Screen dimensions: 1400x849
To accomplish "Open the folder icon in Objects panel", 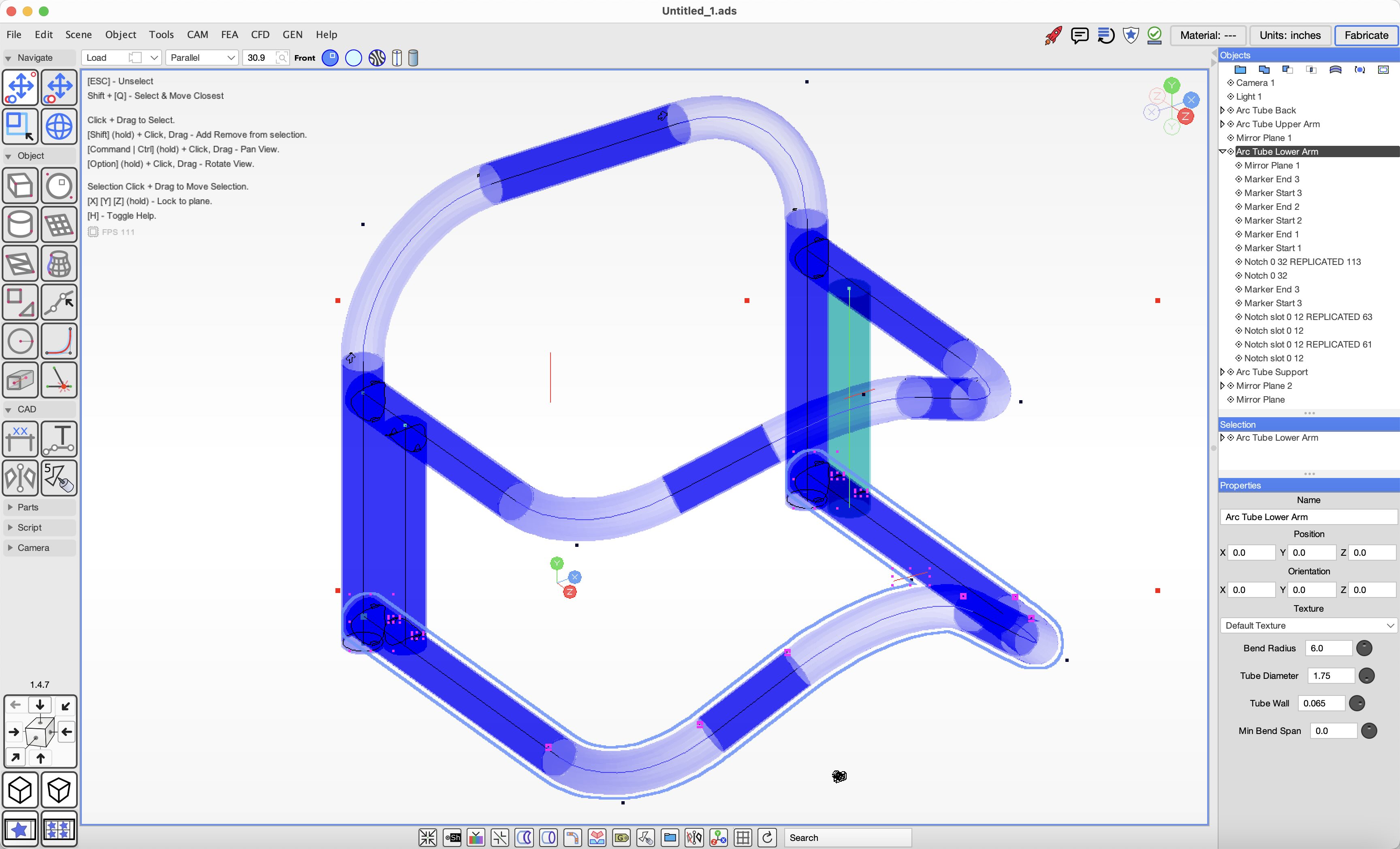I will pos(1241,69).
